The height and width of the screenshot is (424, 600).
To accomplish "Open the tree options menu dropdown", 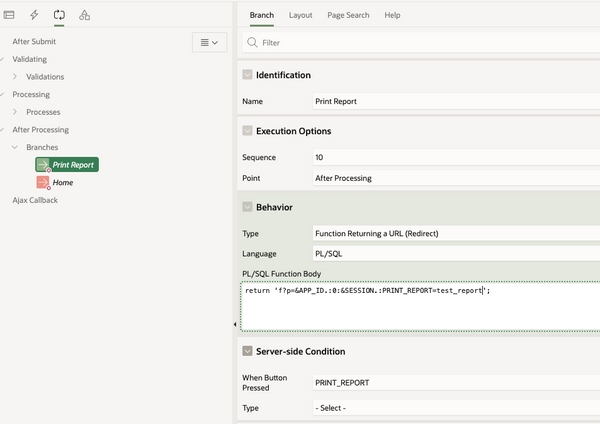I will click(x=209, y=42).
